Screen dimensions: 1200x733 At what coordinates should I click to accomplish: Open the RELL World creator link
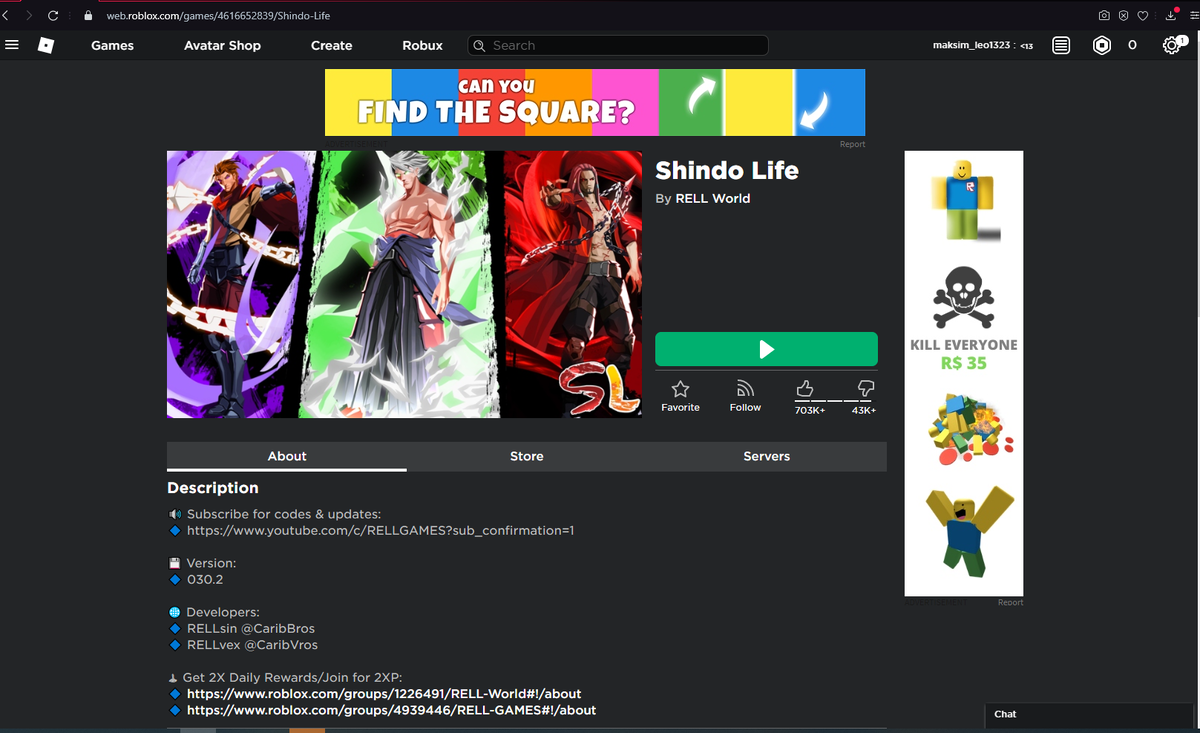pyautogui.click(x=713, y=198)
